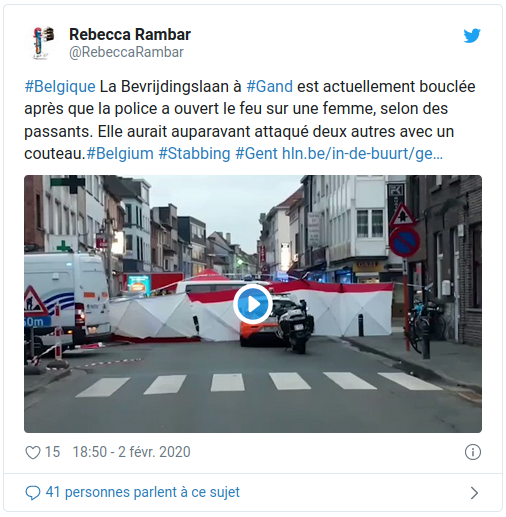Click the tweet body text

(x=250, y=120)
